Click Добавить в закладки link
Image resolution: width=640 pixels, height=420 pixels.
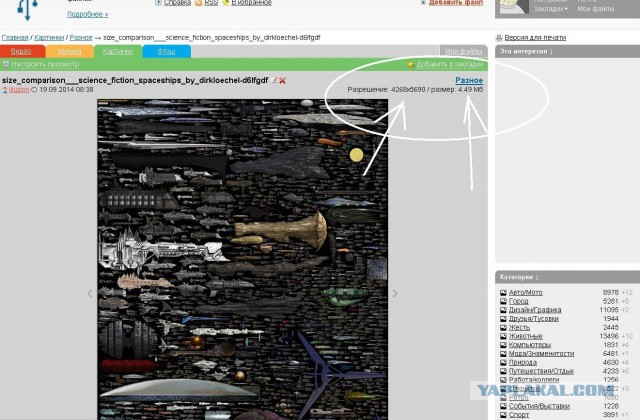[x=450, y=64]
